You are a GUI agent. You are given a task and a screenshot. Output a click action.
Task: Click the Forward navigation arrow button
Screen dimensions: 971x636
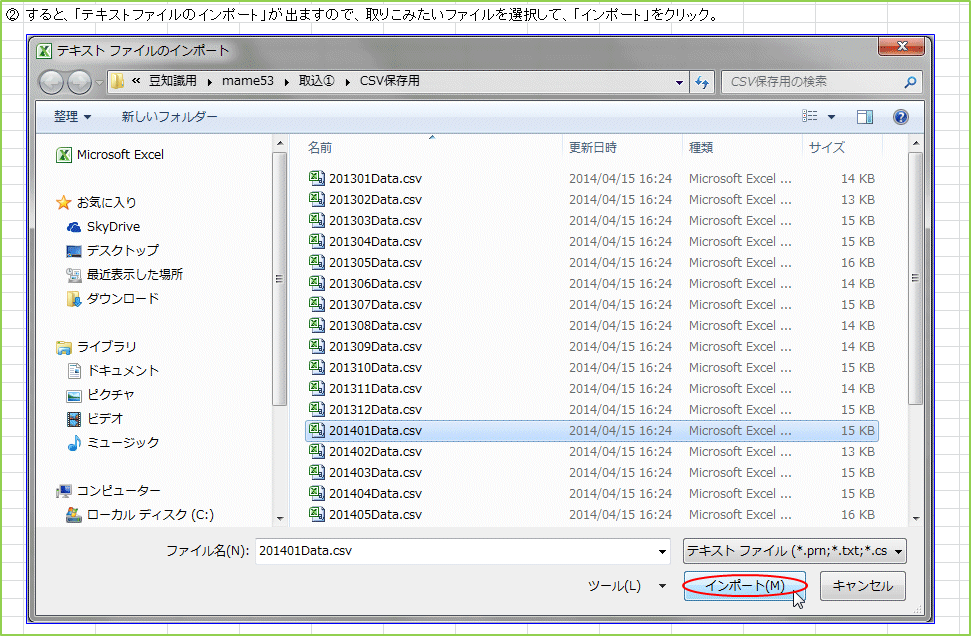(79, 82)
